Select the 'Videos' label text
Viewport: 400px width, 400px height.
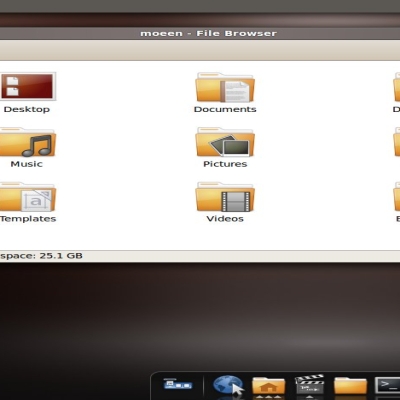225,219
